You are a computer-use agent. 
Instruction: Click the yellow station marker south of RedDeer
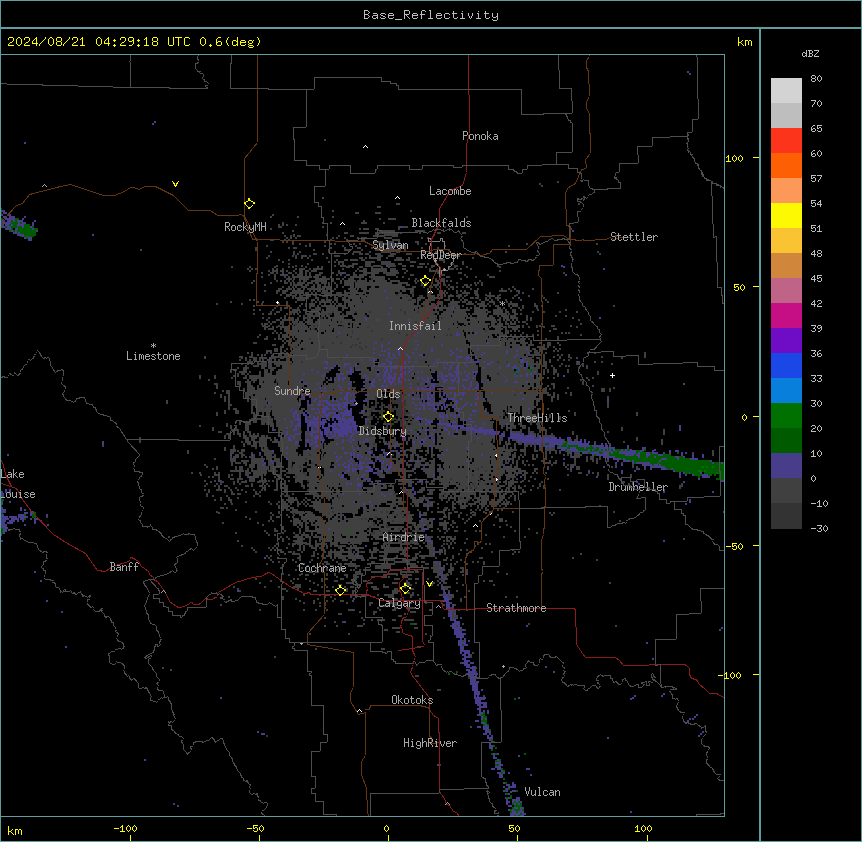[426, 281]
